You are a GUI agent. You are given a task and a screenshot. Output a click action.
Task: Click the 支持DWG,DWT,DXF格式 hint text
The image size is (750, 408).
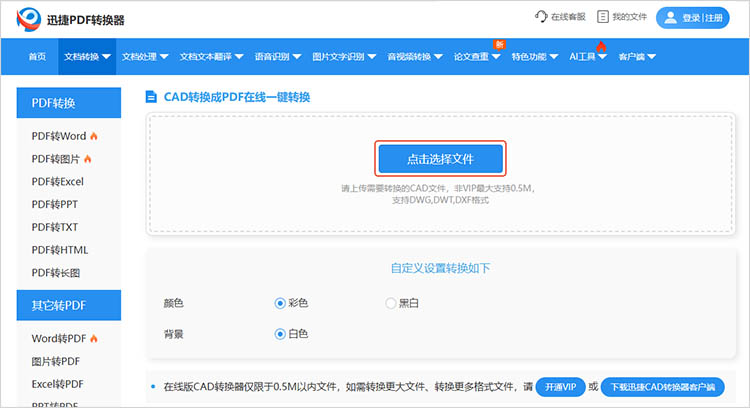441,200
